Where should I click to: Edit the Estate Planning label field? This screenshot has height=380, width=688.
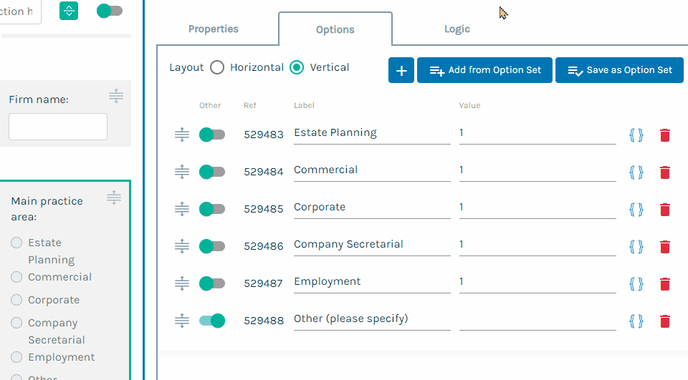[x=372, y=133]
